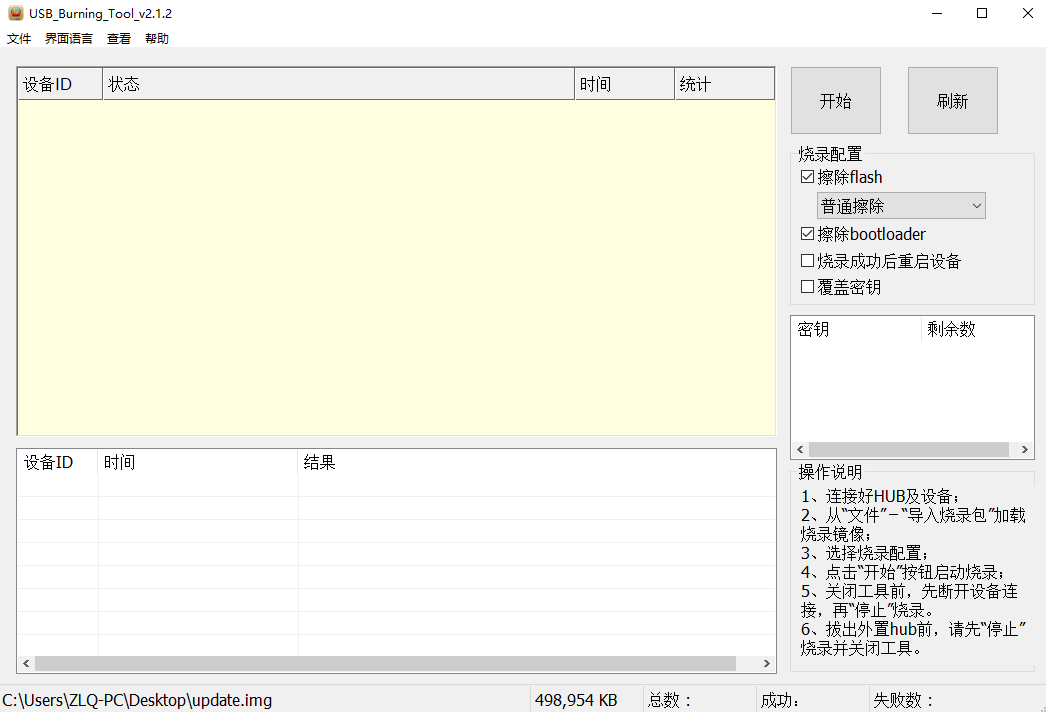The width and height of the screenshot is (1046, 712).
Task: Click left scroll arrow in key list
Action: tap(800, 450)
